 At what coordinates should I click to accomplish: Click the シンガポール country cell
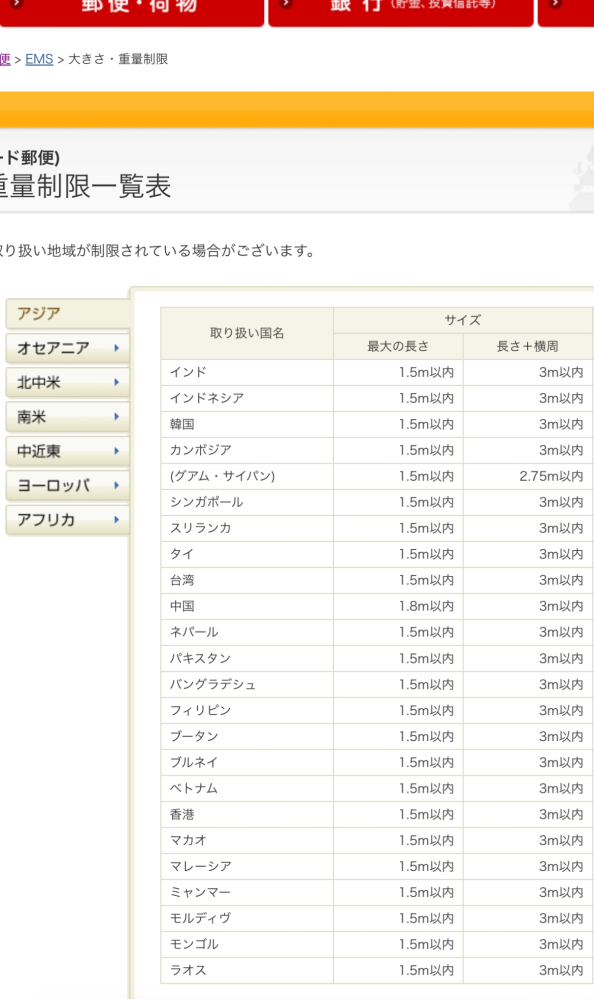(x=247, y=503)
